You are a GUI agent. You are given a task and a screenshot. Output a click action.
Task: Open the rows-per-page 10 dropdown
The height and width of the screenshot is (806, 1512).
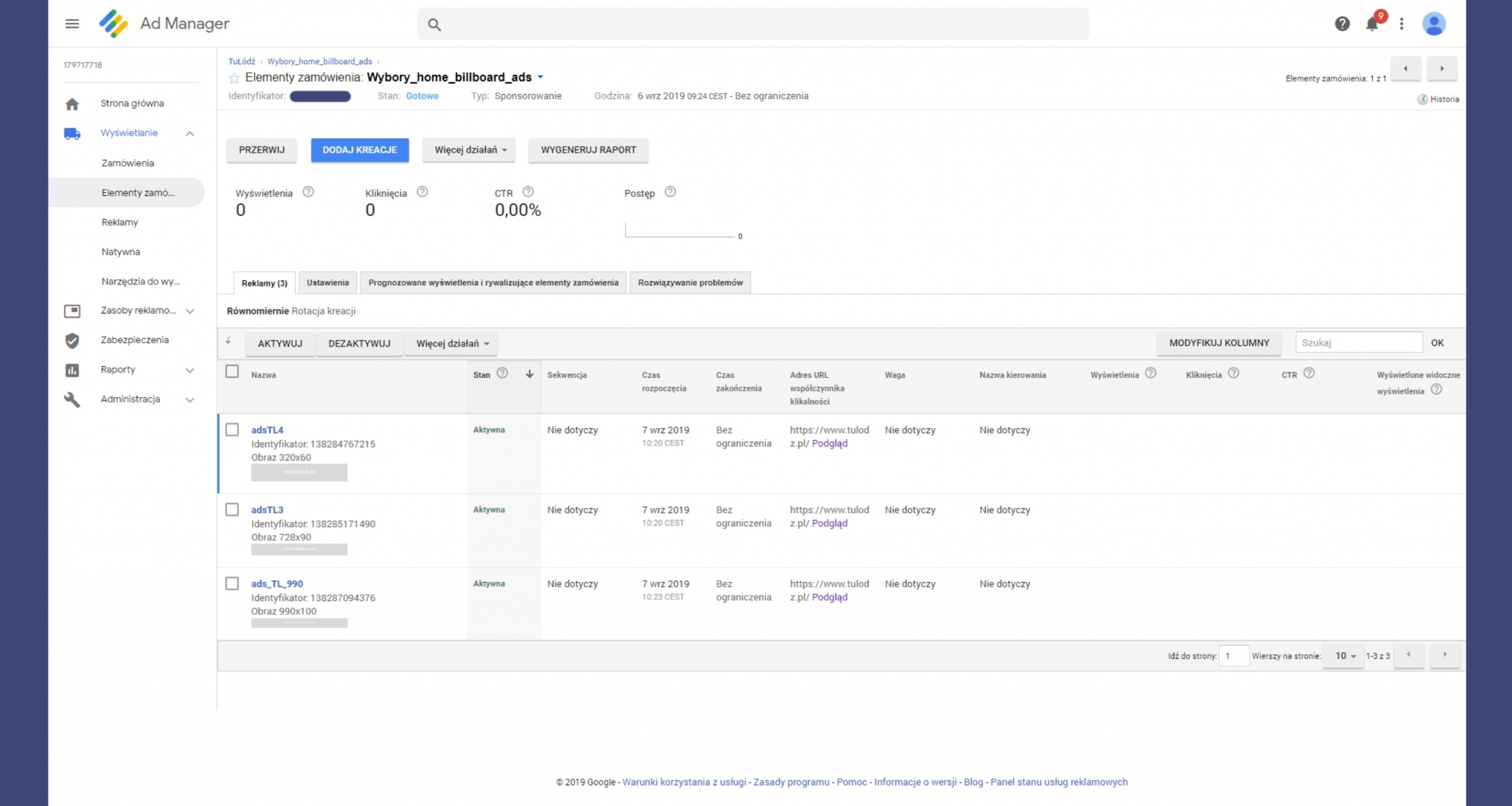click(x=1343, y=655)
